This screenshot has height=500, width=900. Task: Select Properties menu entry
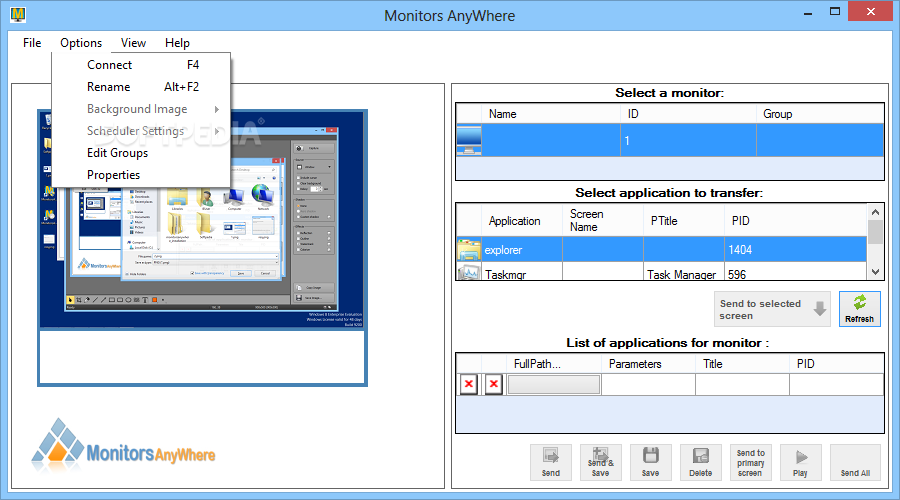coord(141,175)
